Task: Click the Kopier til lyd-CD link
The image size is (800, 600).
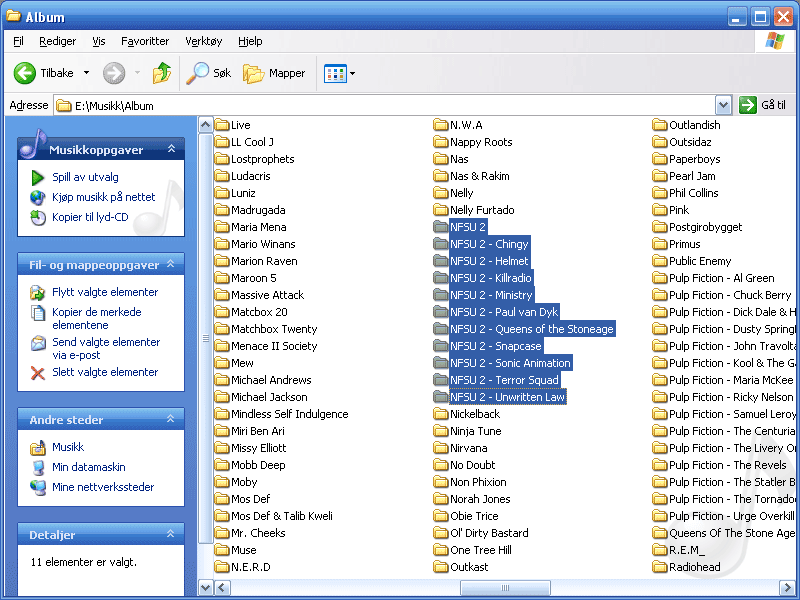Action: pos(90,217)
